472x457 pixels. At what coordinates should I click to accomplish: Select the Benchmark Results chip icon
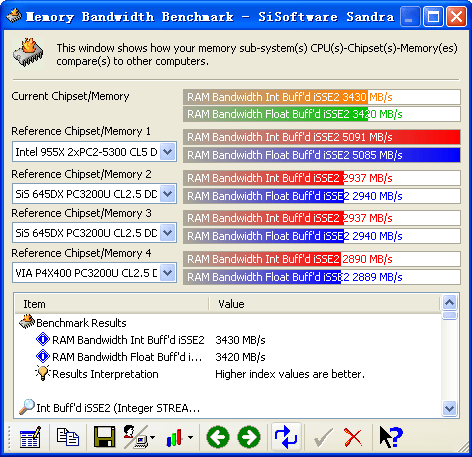click(x=27, y=322)
